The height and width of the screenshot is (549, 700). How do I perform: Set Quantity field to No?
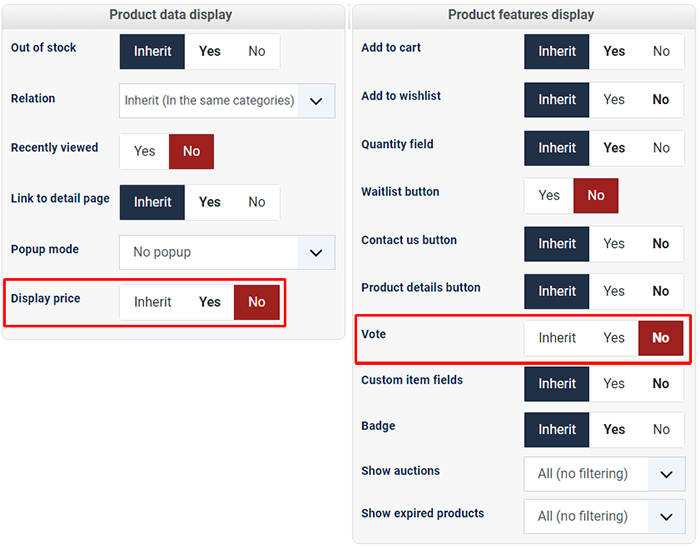[x=661, y=148]
